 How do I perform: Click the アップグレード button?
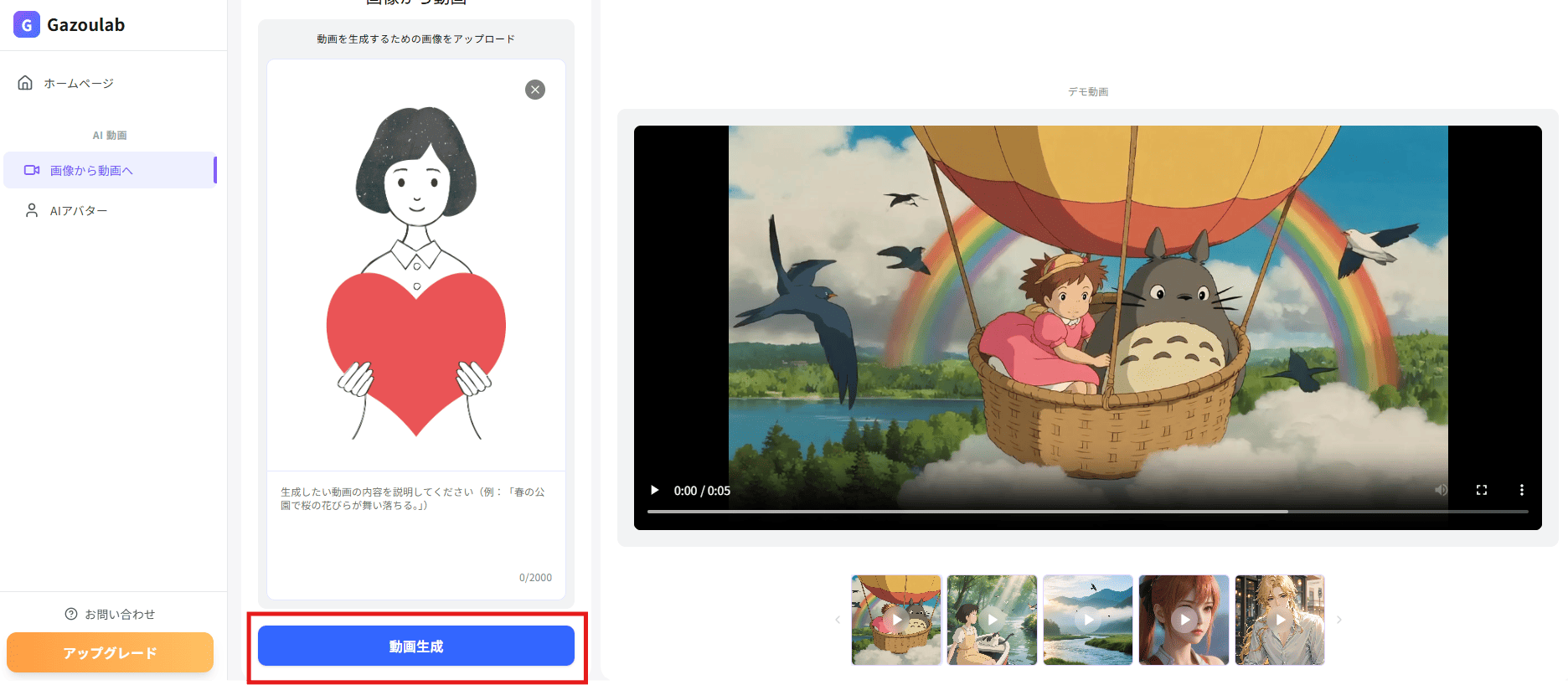(110, 652)
